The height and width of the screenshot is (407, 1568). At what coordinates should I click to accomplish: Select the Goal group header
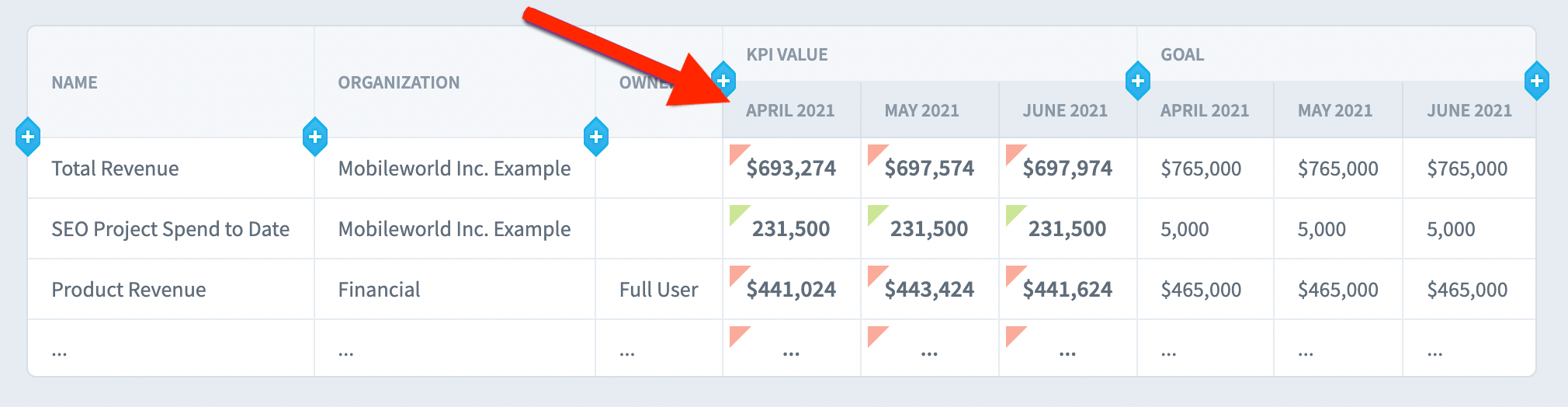click(1182, 54)
